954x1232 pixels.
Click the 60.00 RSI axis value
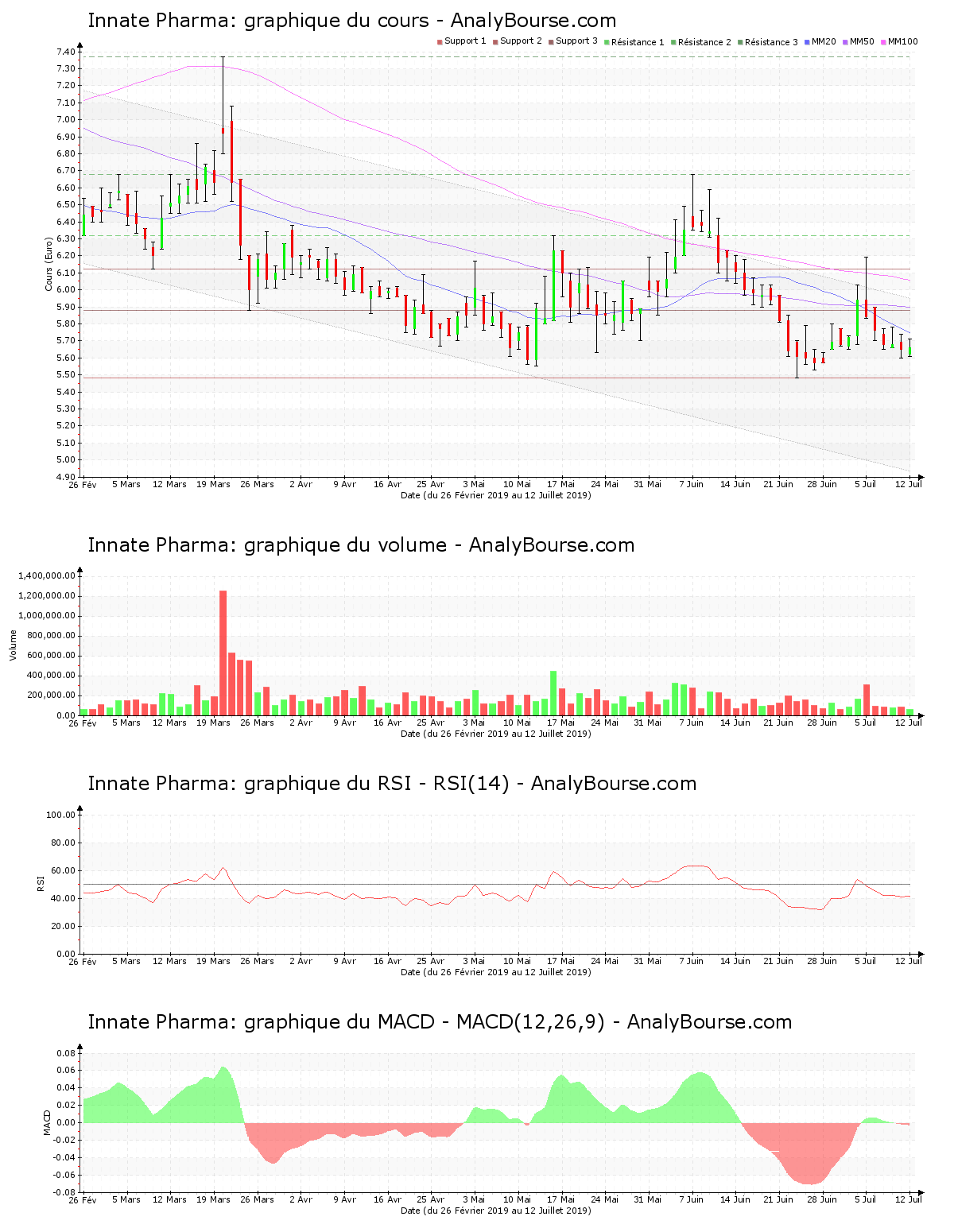[x=64, y=870]
